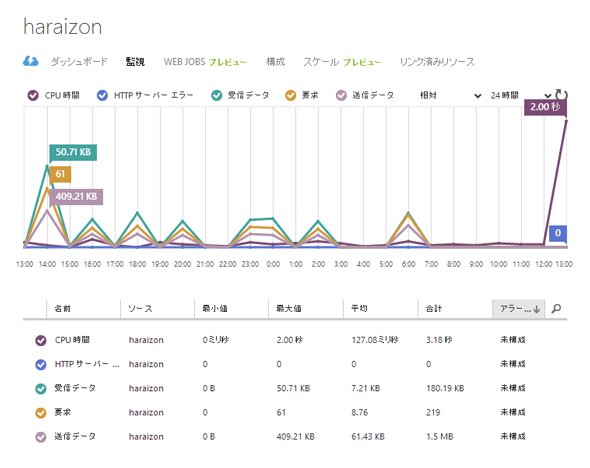
Task: Open the 24 時間 time range dropdown
Action: click(x=520, y=95)
